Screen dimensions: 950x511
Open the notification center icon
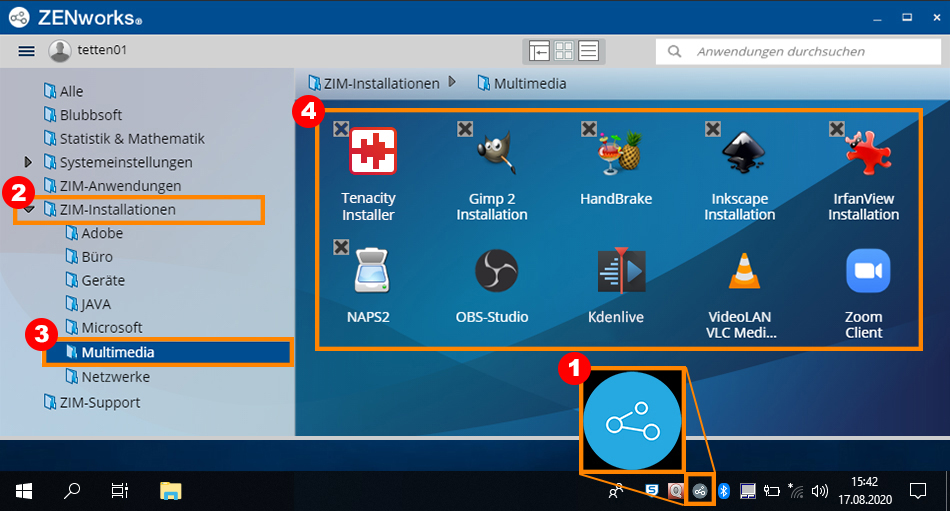[918, 490]
